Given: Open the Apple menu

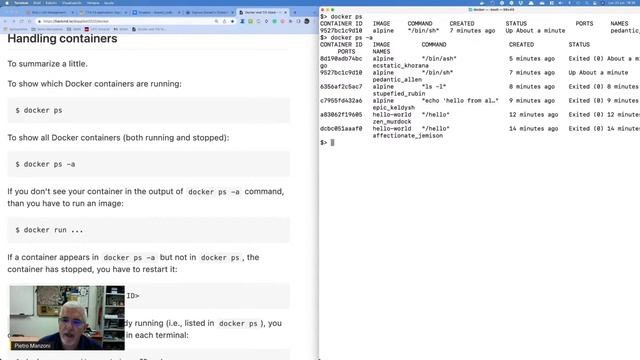Looking at the screenshot, I should (7, 3).
